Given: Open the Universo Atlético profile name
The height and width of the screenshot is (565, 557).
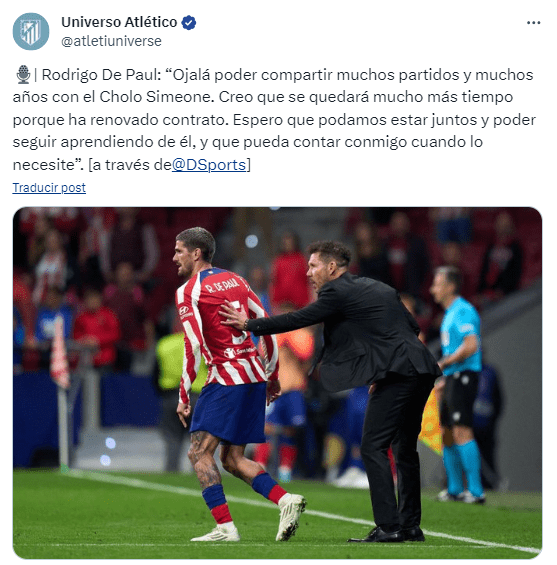Looking at the screenshot, I should [119, 22].
